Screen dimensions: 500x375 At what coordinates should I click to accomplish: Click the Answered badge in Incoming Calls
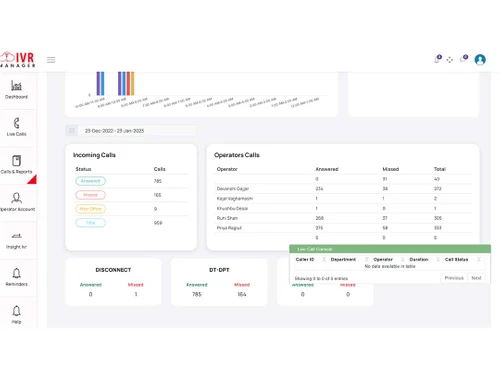[90, 181]
